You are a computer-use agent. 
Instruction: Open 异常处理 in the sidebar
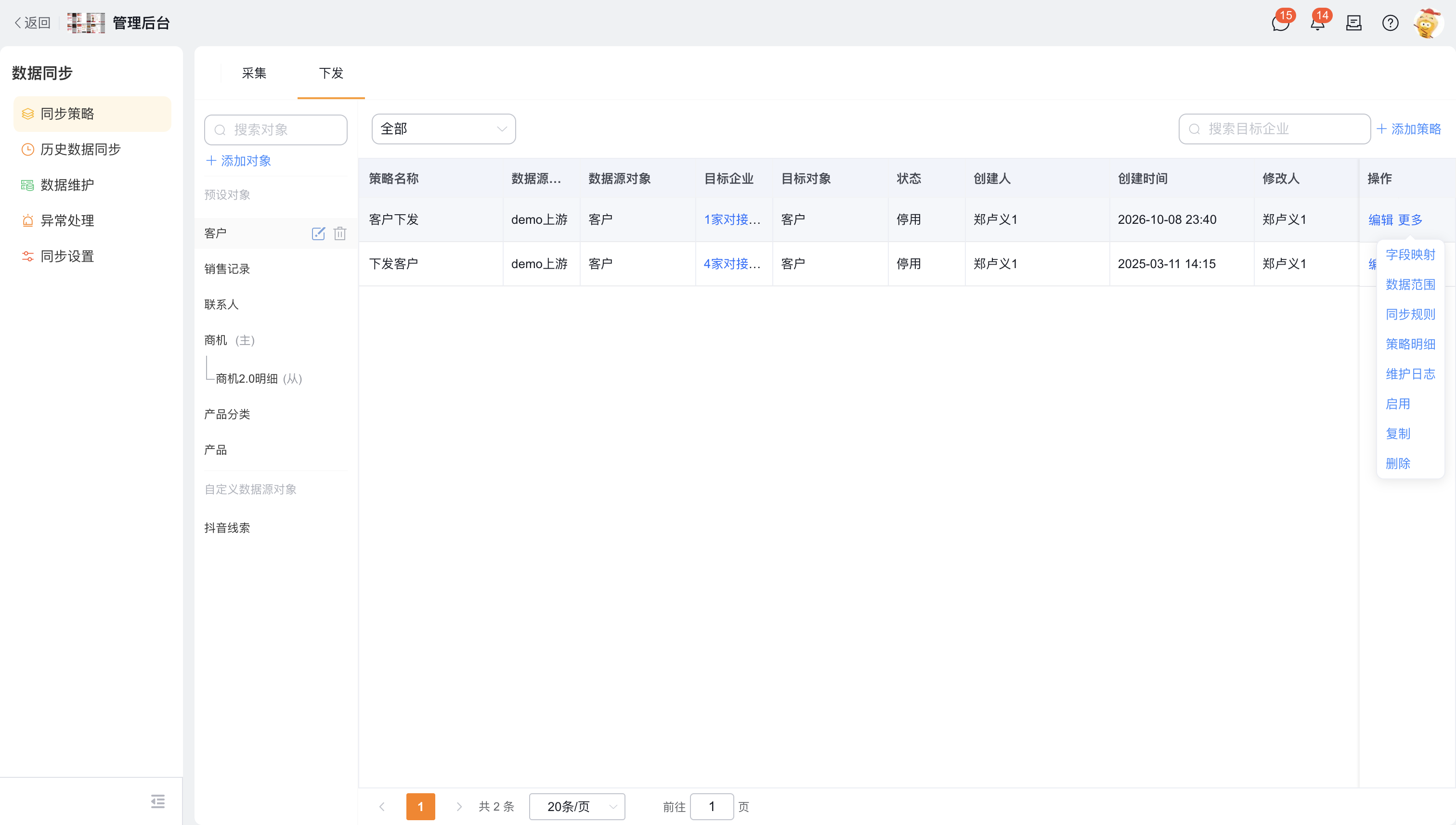tap(92, 221)
